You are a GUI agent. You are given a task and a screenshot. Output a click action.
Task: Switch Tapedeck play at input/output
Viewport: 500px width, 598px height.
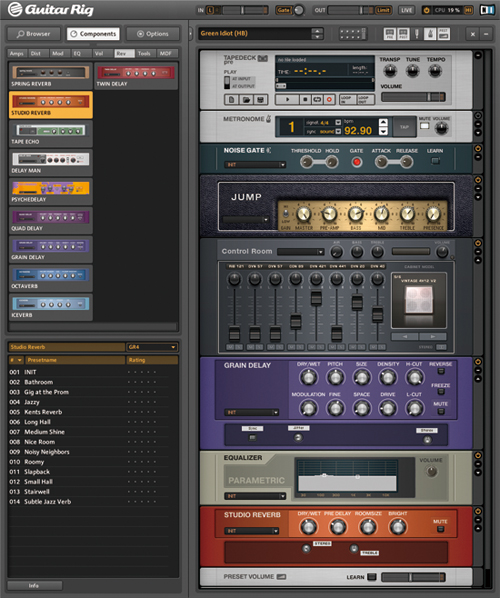(227, 83)
